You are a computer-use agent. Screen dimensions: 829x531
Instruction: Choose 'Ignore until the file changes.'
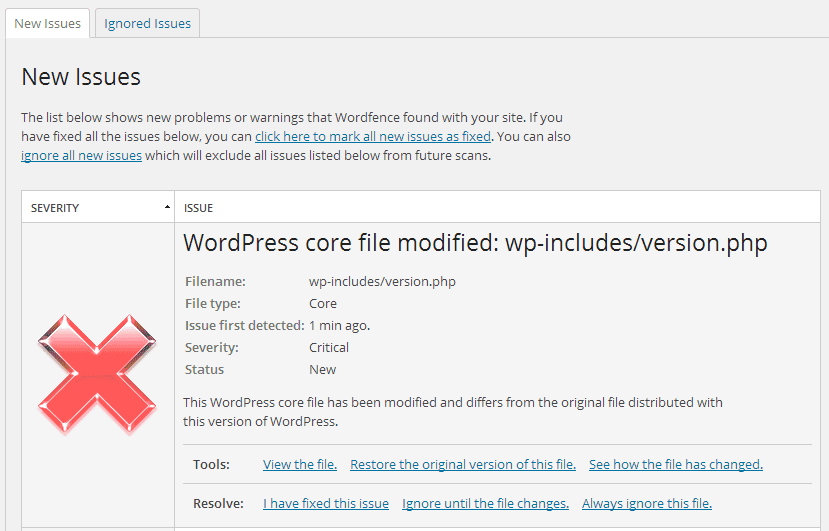[485, 503]
